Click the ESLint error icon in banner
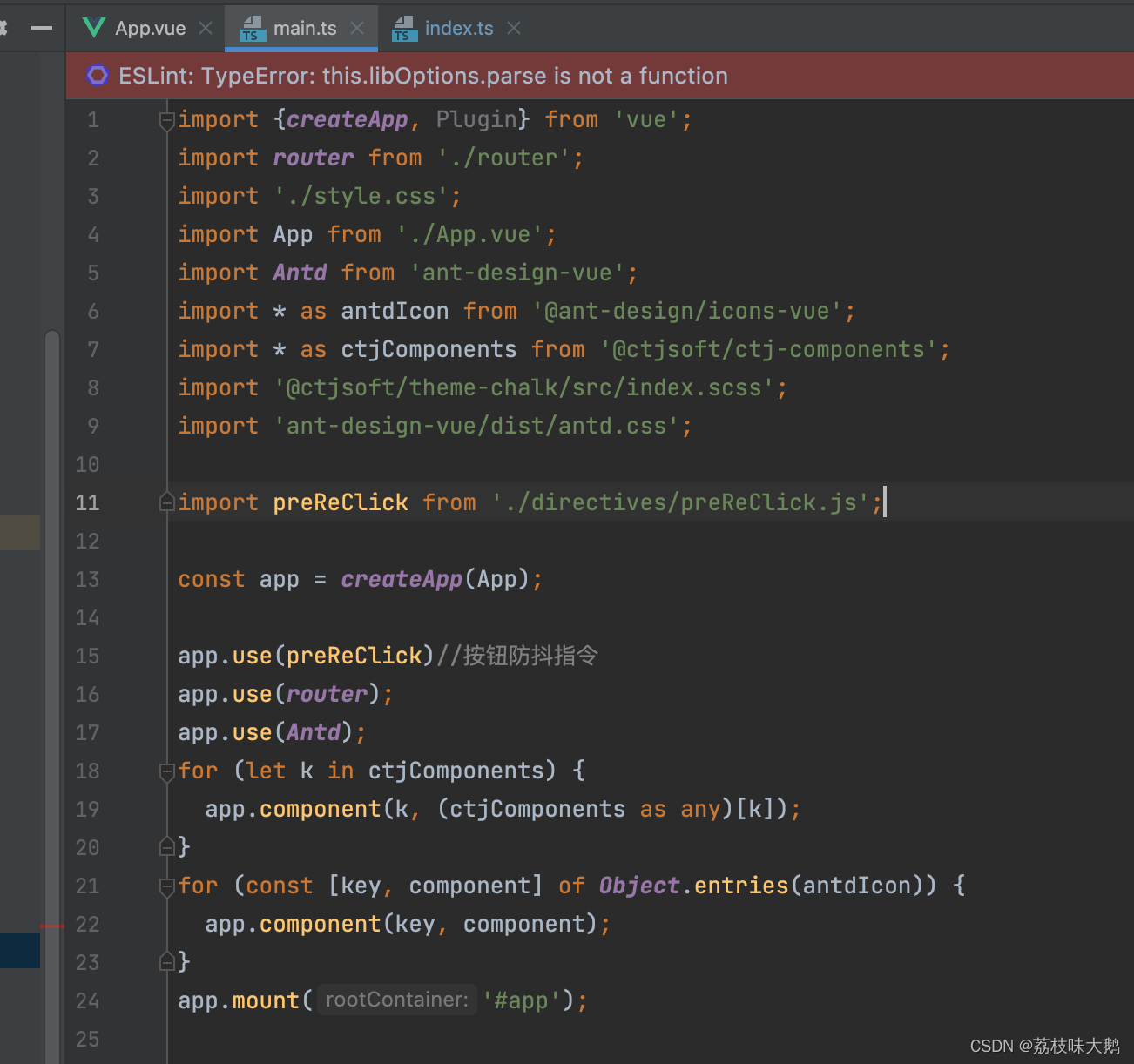 pyautogui.click(x=98, y=76)
